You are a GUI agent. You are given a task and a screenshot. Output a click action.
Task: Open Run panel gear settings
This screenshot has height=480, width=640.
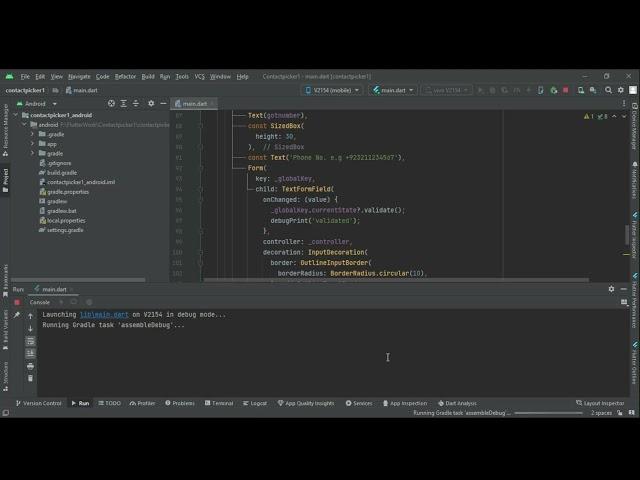[x=611, y=289]
